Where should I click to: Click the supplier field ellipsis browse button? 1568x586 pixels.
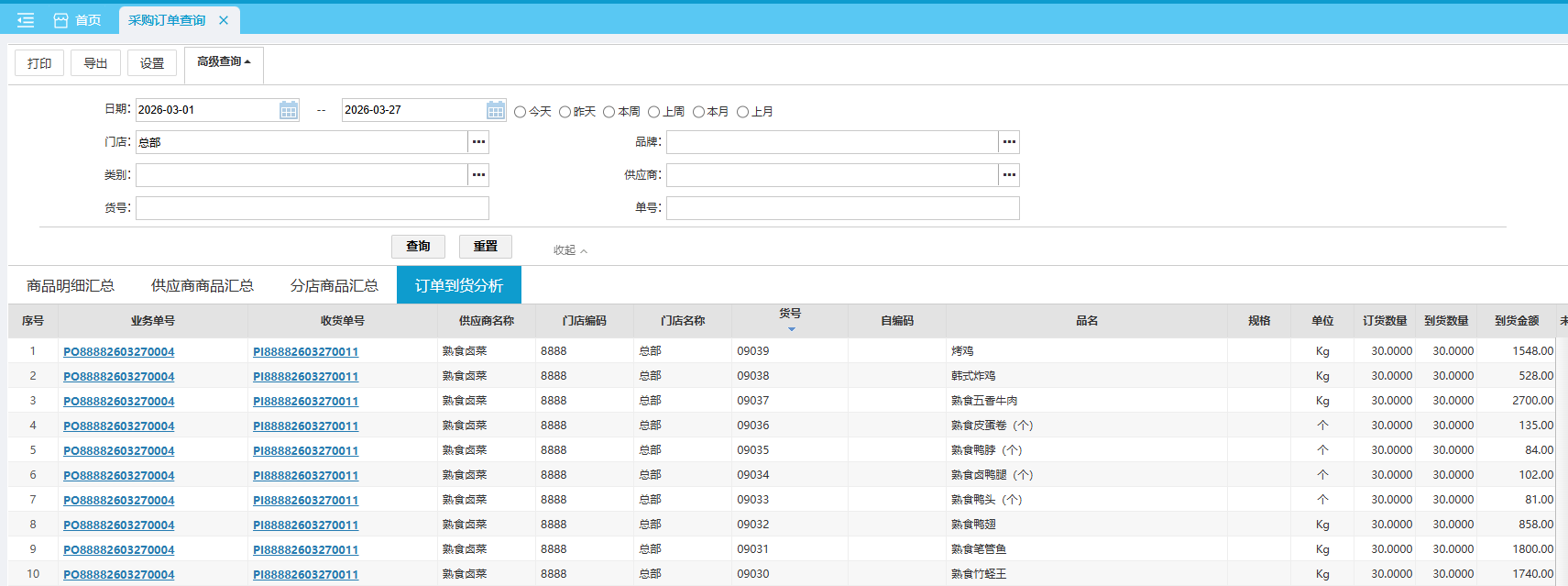tap(1009, 175)
